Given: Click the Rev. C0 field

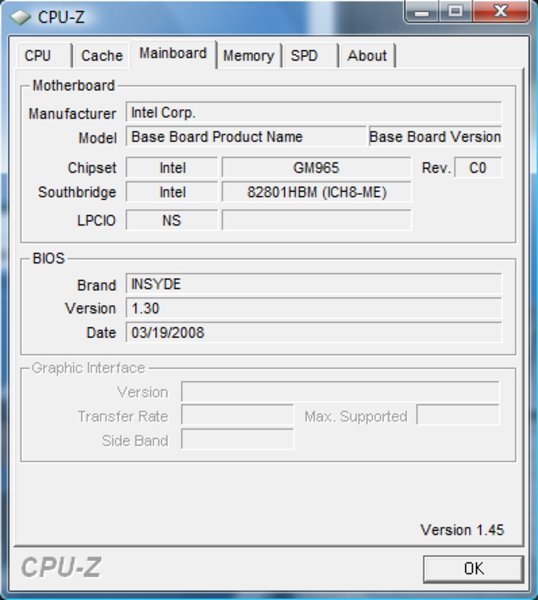Looking at the screenshot, I should click(478, 168).
